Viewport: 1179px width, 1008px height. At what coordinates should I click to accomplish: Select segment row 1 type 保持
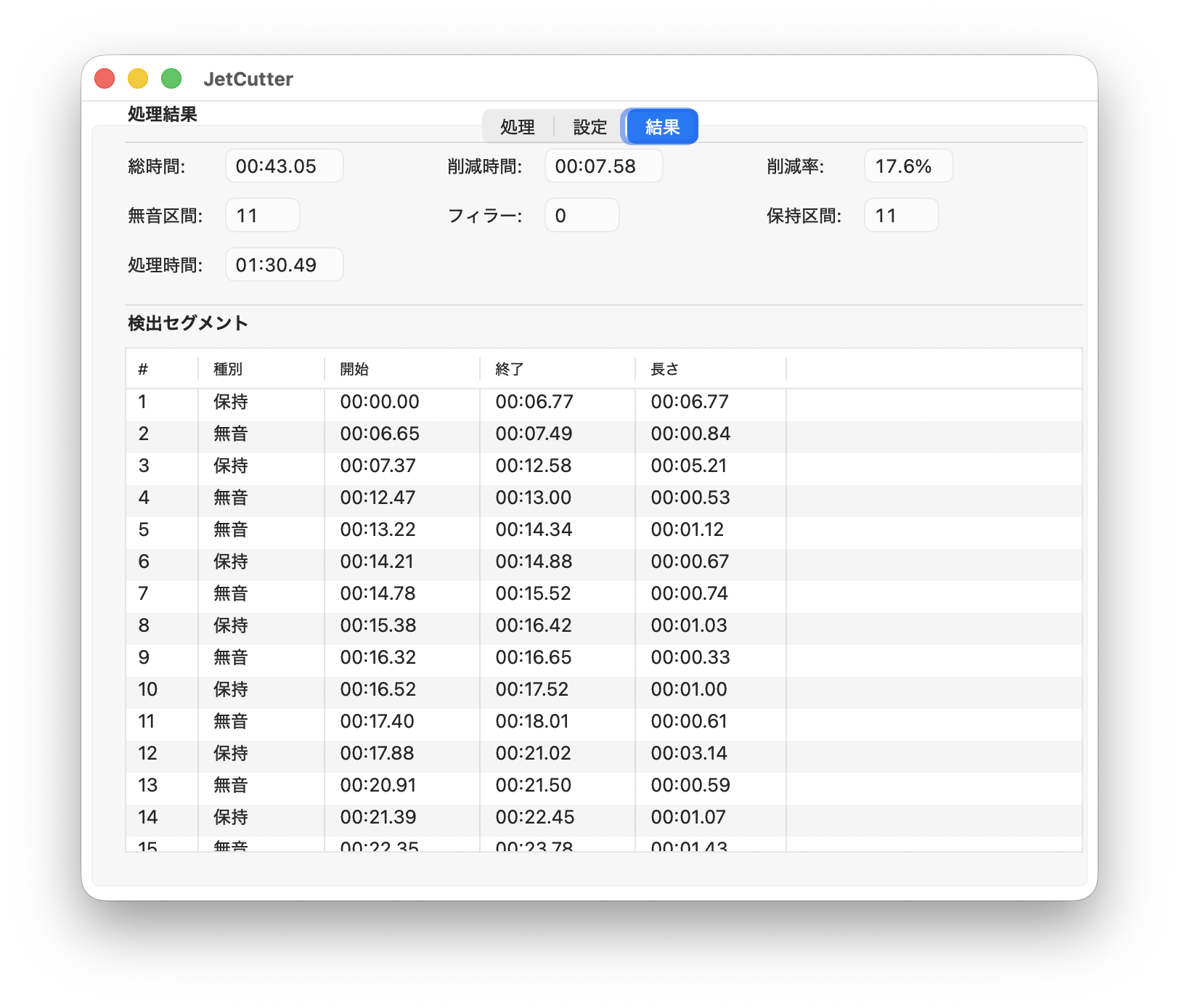pos(231,402)
